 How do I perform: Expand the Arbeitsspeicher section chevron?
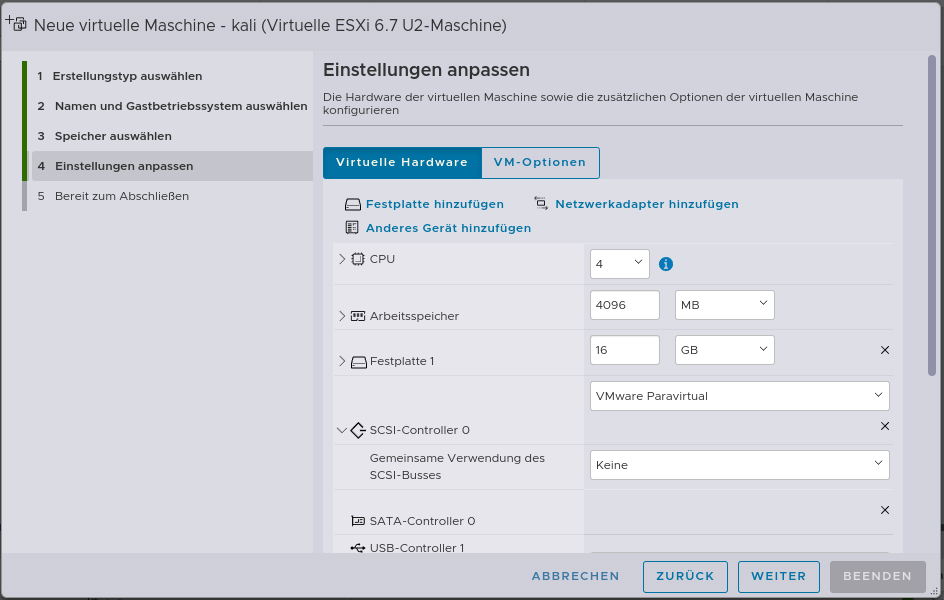[x=341, y=315]
